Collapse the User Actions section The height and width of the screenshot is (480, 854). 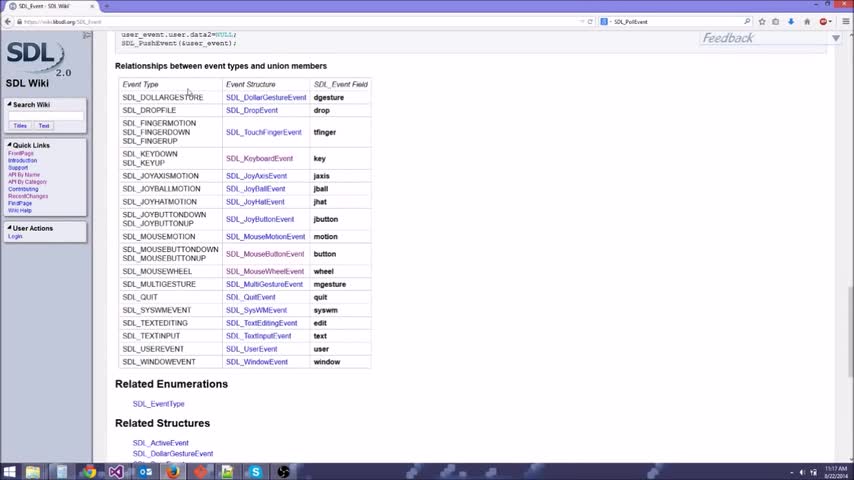9,228
